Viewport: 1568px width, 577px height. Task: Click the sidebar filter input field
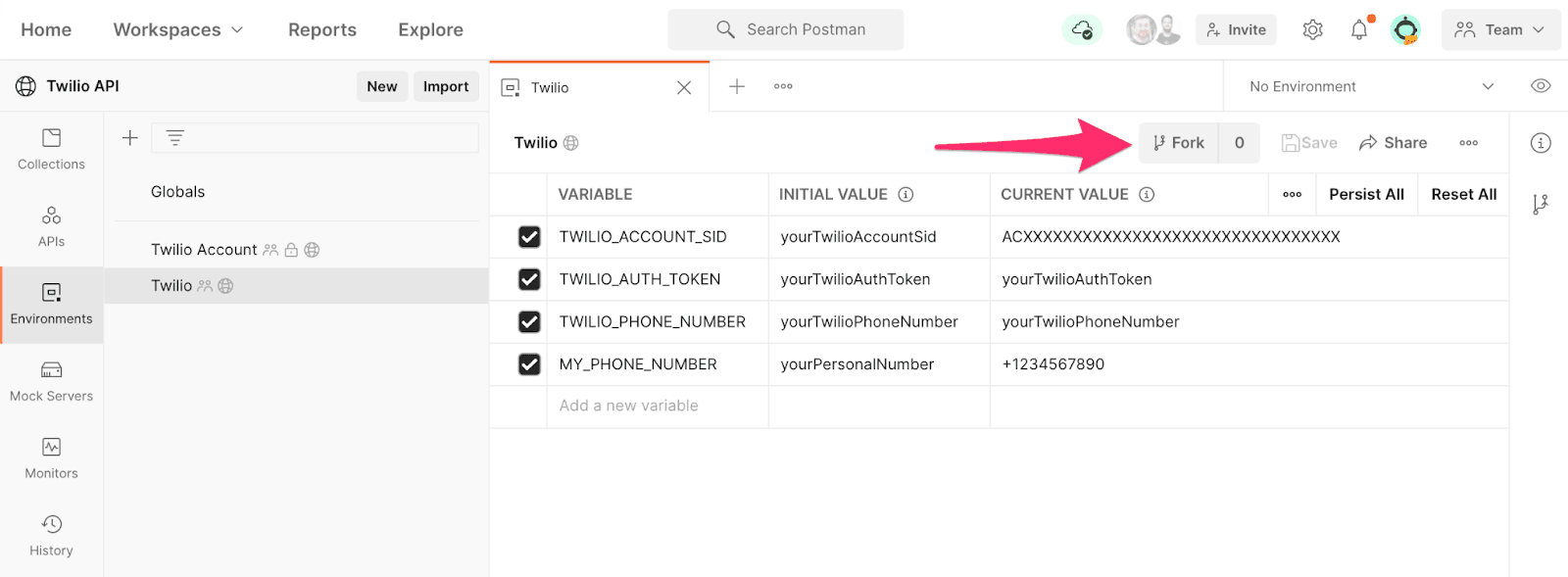coord(315,138)
